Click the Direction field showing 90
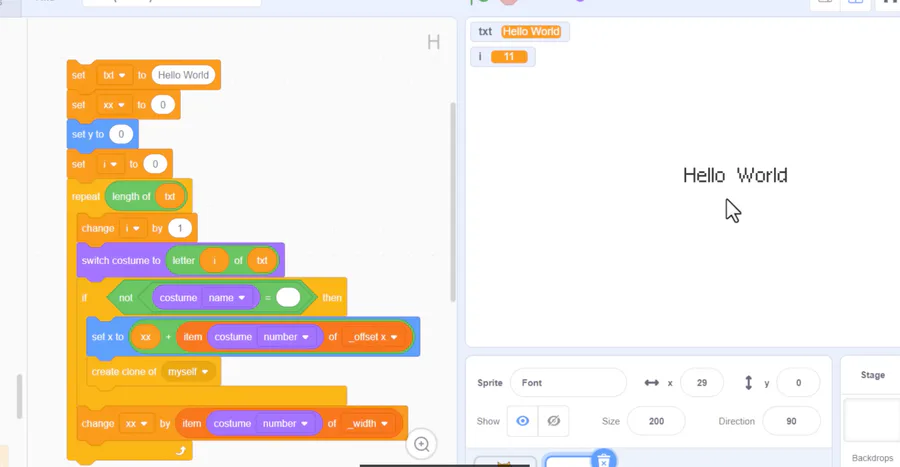The width and height of the screenshot is (900, 467). click(791, 421)
